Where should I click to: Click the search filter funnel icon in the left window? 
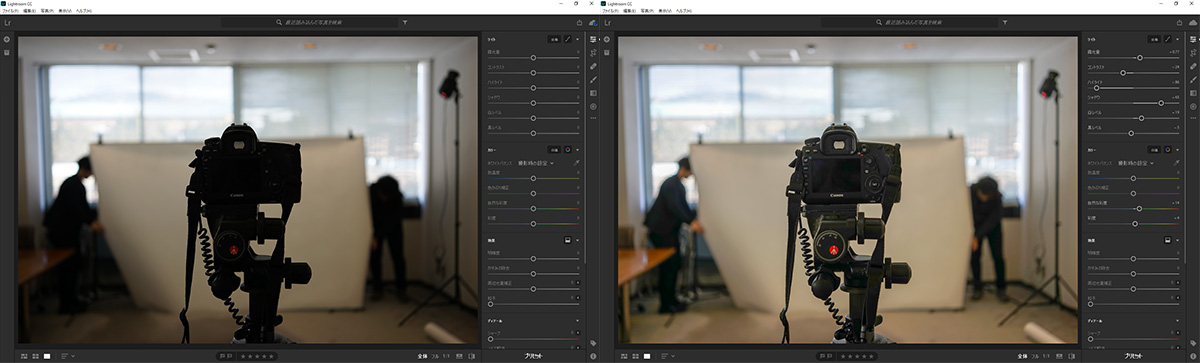point(404,21)
